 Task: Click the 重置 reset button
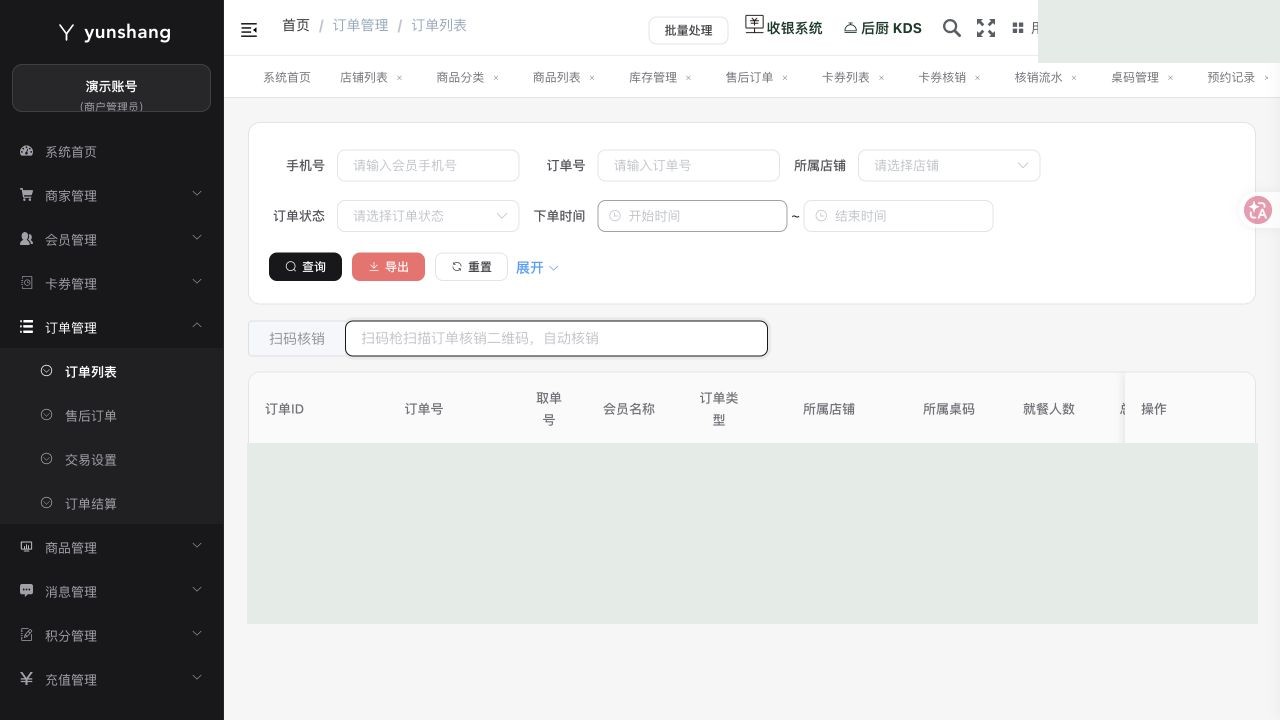point(471,267)
